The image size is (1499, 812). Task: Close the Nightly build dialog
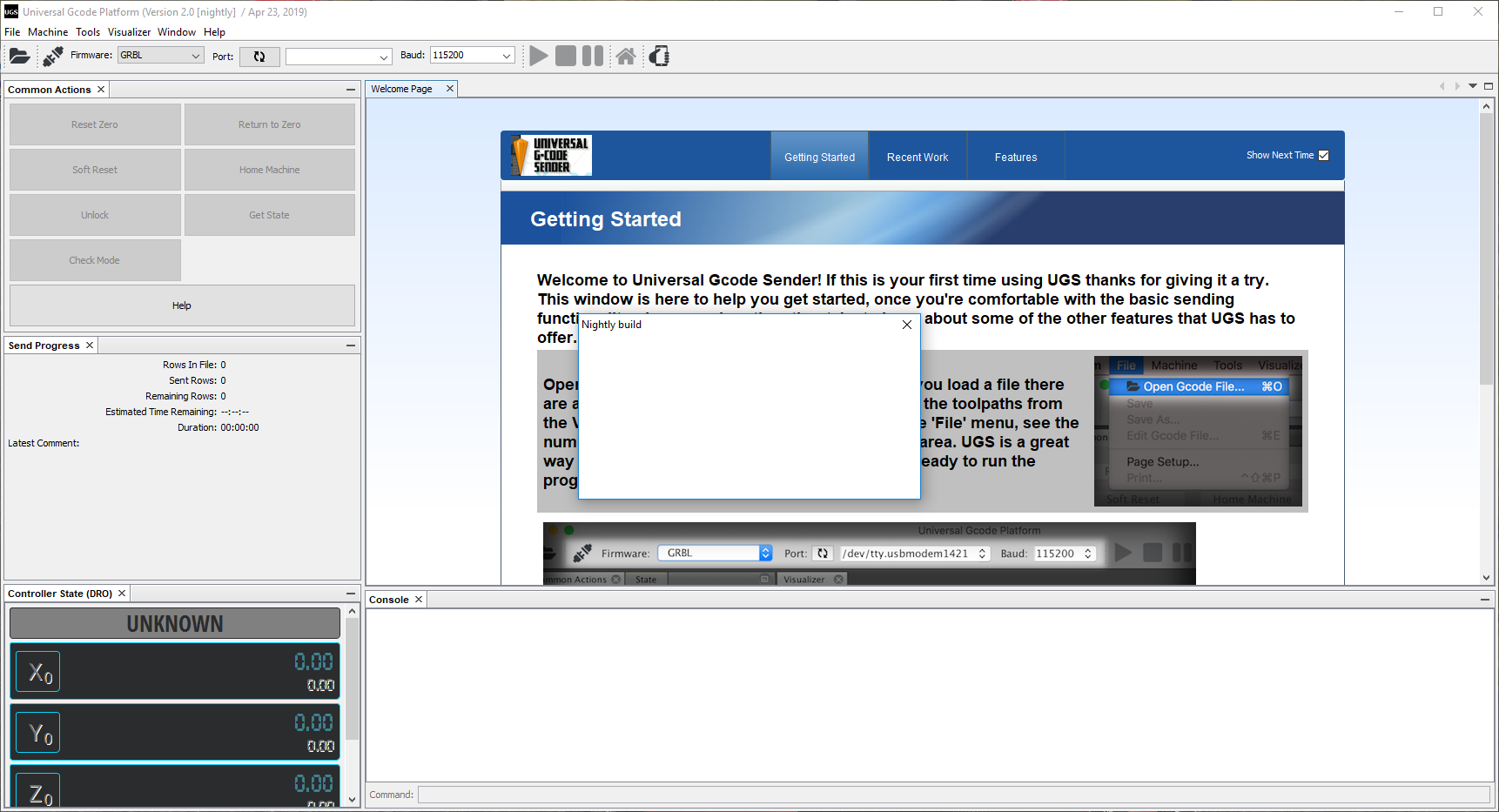(907, 325)
